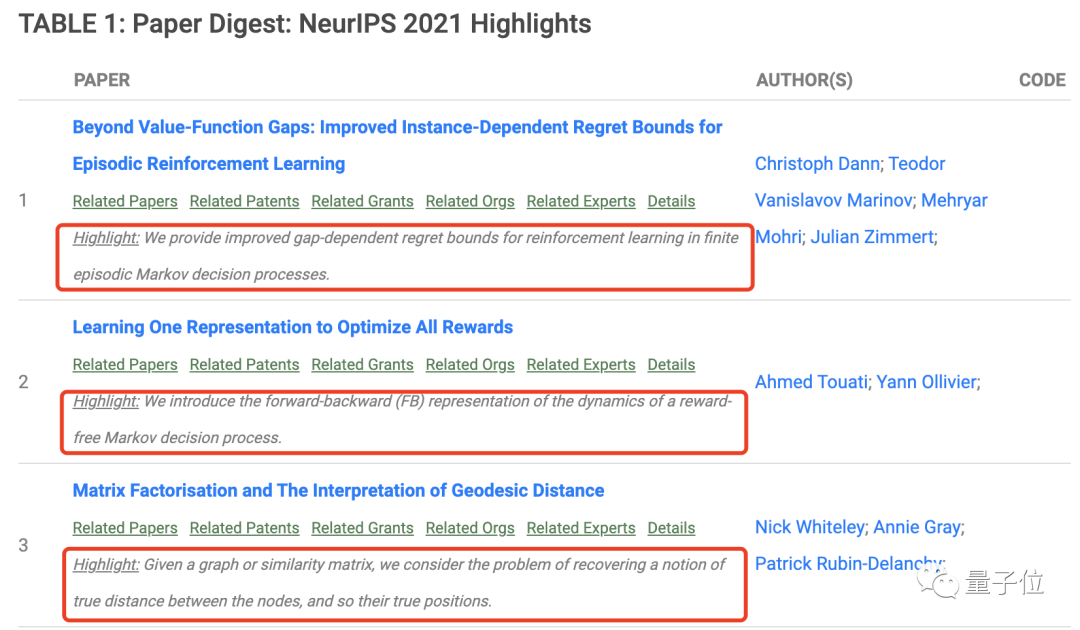This screenshot has width=1080, height=630.
Task: Open Related Orgs for paper 1
Action: [x=470, y=201]
